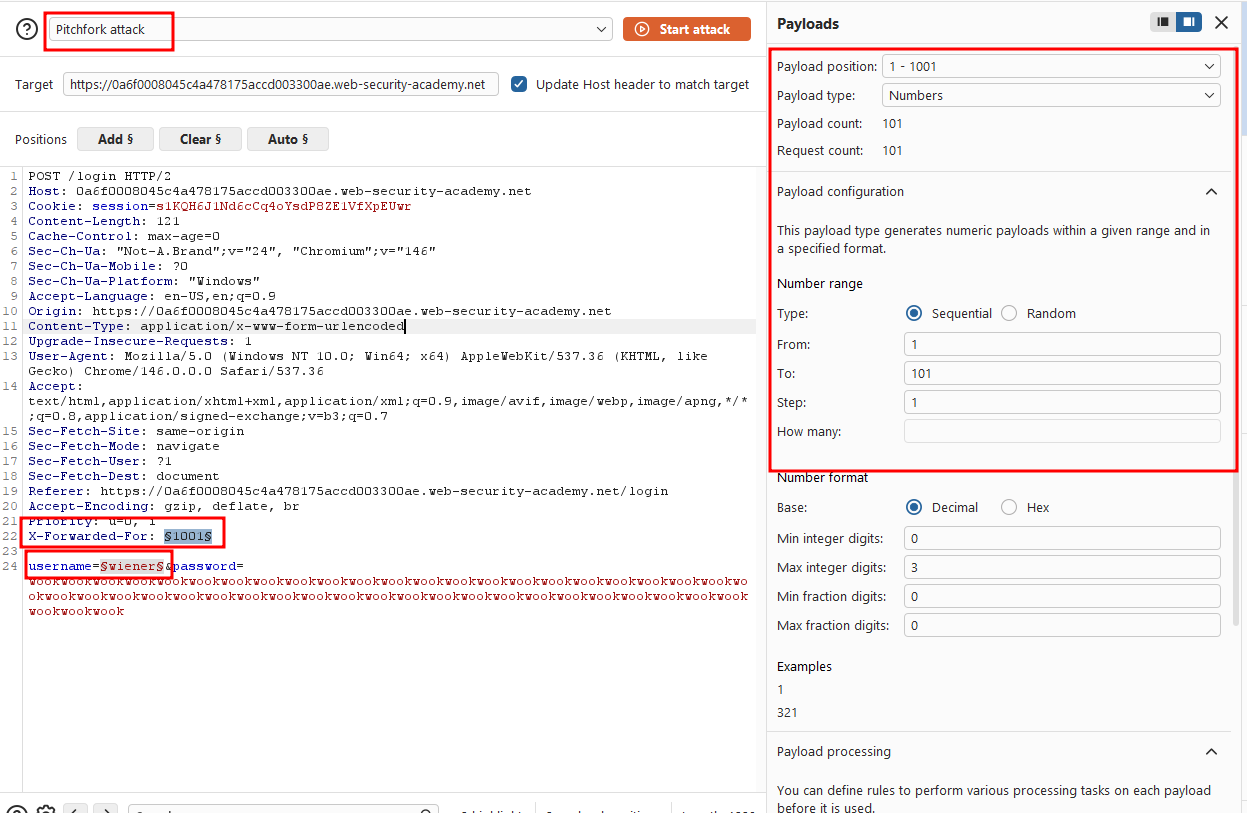Edit the Min integer digits field
The width and height of the screenshot is (1247, 813).
pyautogui.click(x=1062, y=538)
